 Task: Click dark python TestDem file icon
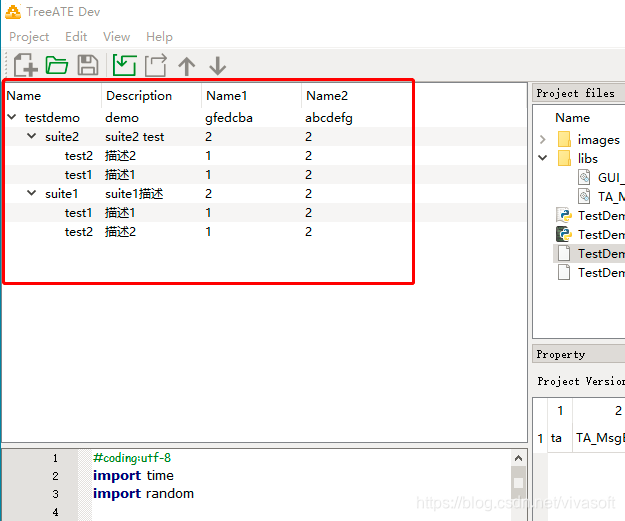pos(564,234)
